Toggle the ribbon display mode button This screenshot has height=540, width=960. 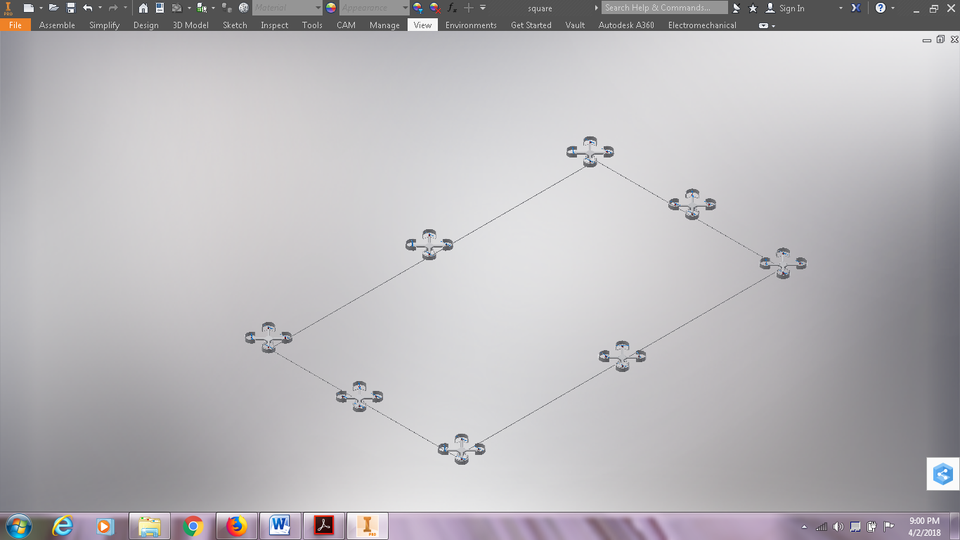(765, 25)
